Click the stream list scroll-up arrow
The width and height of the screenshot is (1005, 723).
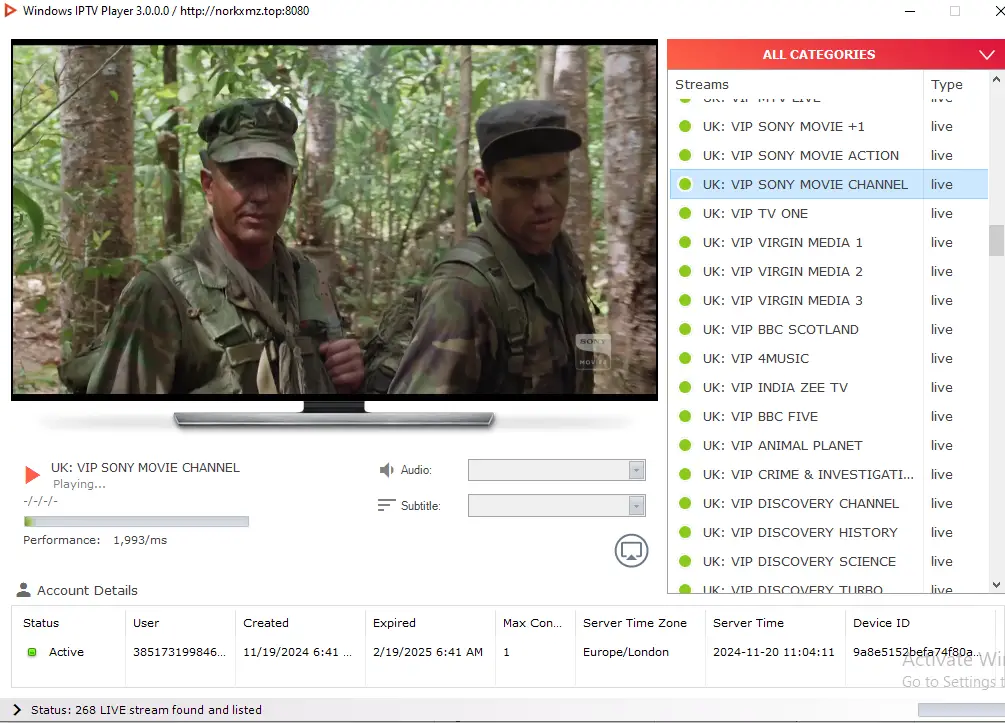click(x=996, y=79)
